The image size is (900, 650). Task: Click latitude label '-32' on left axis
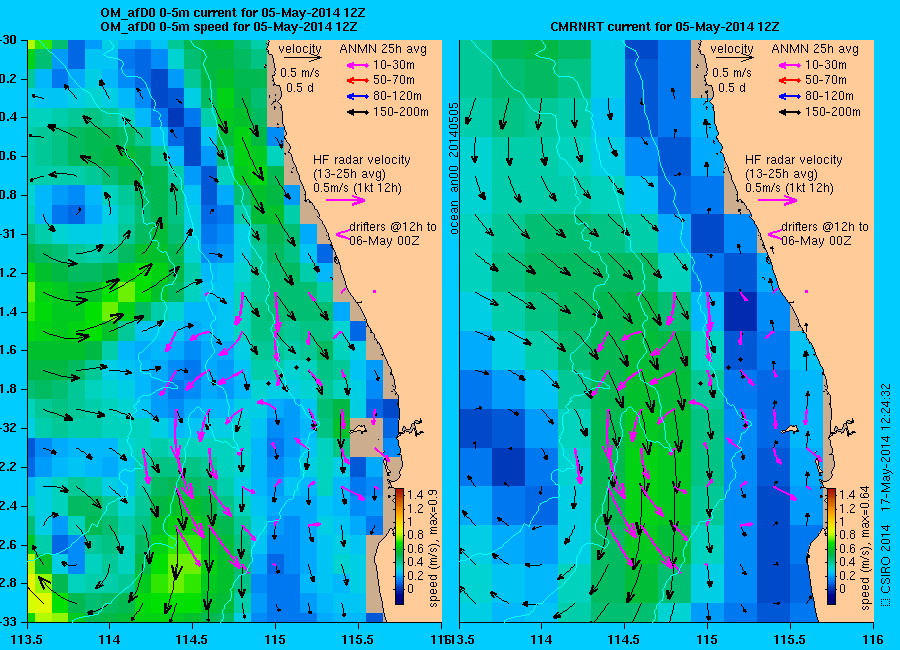pyautogui.click(x=8, y=428)
